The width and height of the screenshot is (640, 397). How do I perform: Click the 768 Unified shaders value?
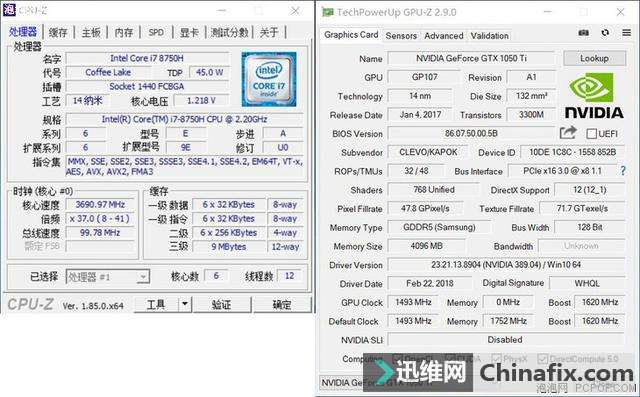434,190
